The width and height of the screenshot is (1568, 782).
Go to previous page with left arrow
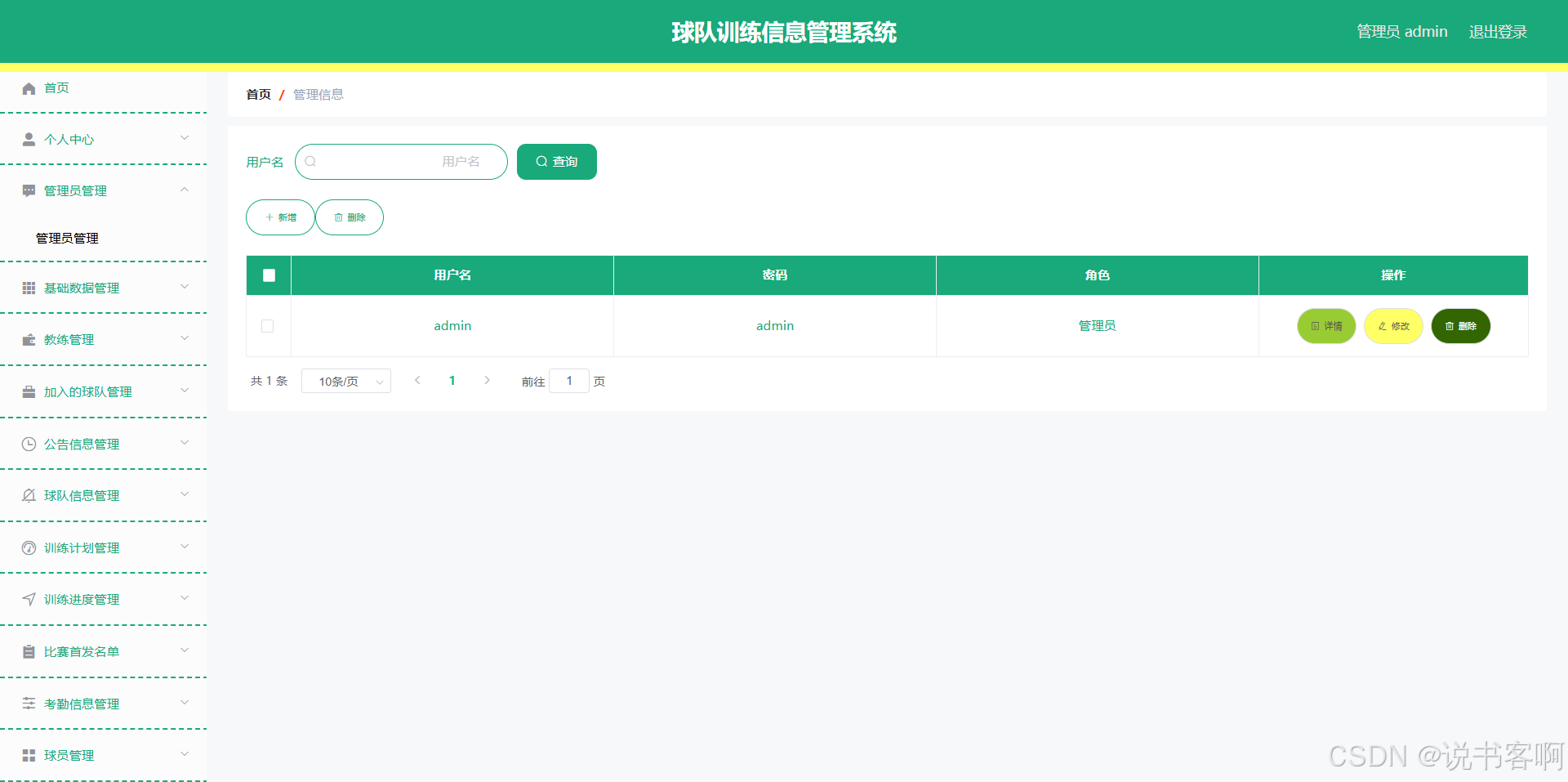pyautogui.click(x=417, y=381)
